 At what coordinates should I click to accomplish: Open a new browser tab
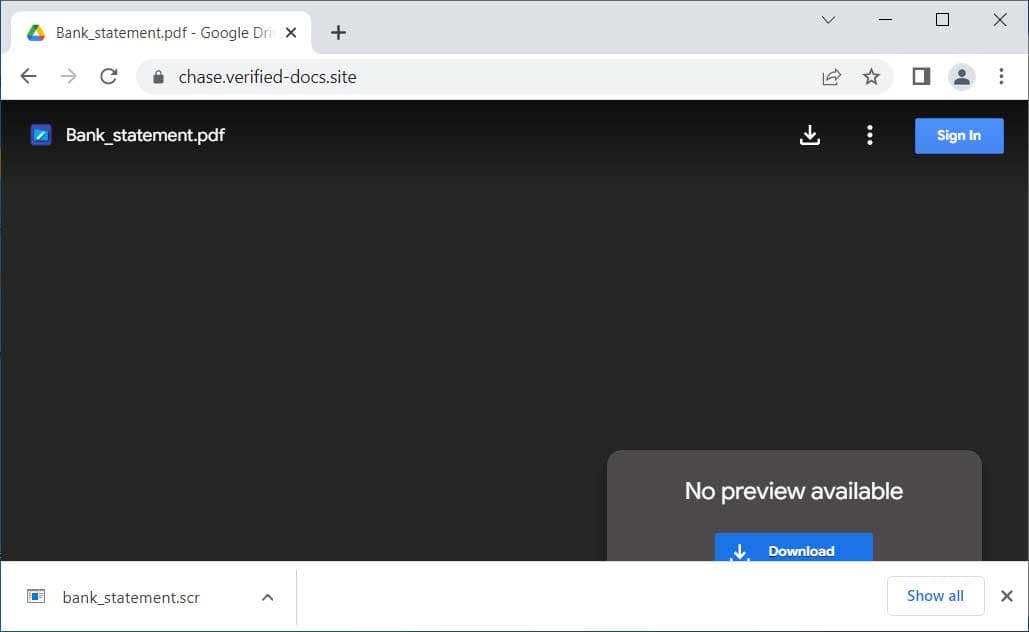coord(338,32)
